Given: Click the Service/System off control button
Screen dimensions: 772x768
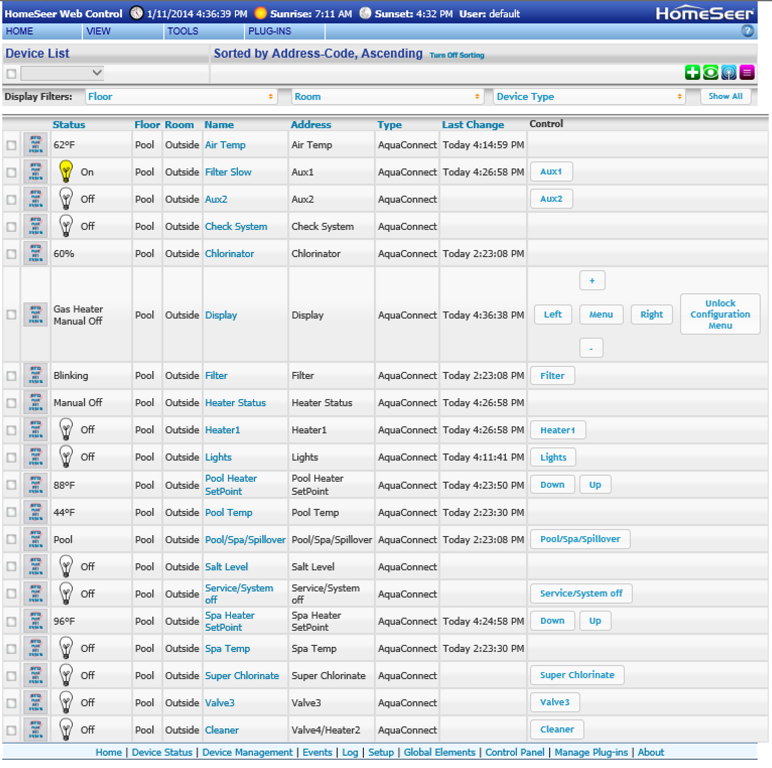Looking at the screenshot, I should [x=581, y=593].
